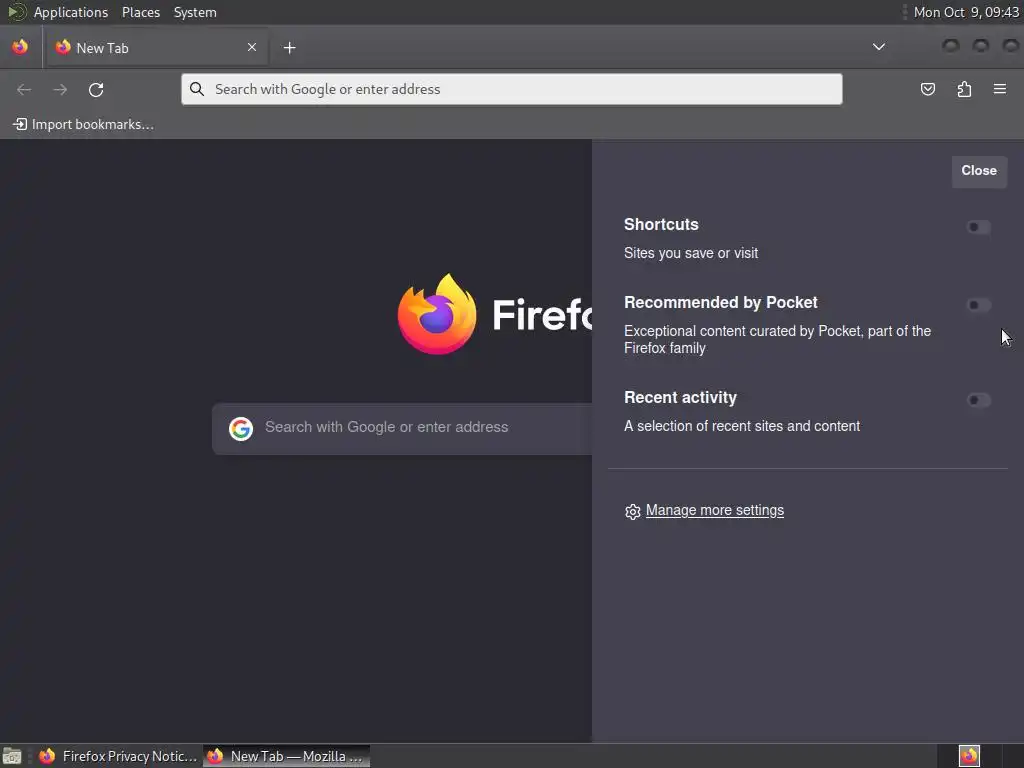Toggle the Recent activity switch
This screenshot has height=768, width=1024.
coord(978,400)
